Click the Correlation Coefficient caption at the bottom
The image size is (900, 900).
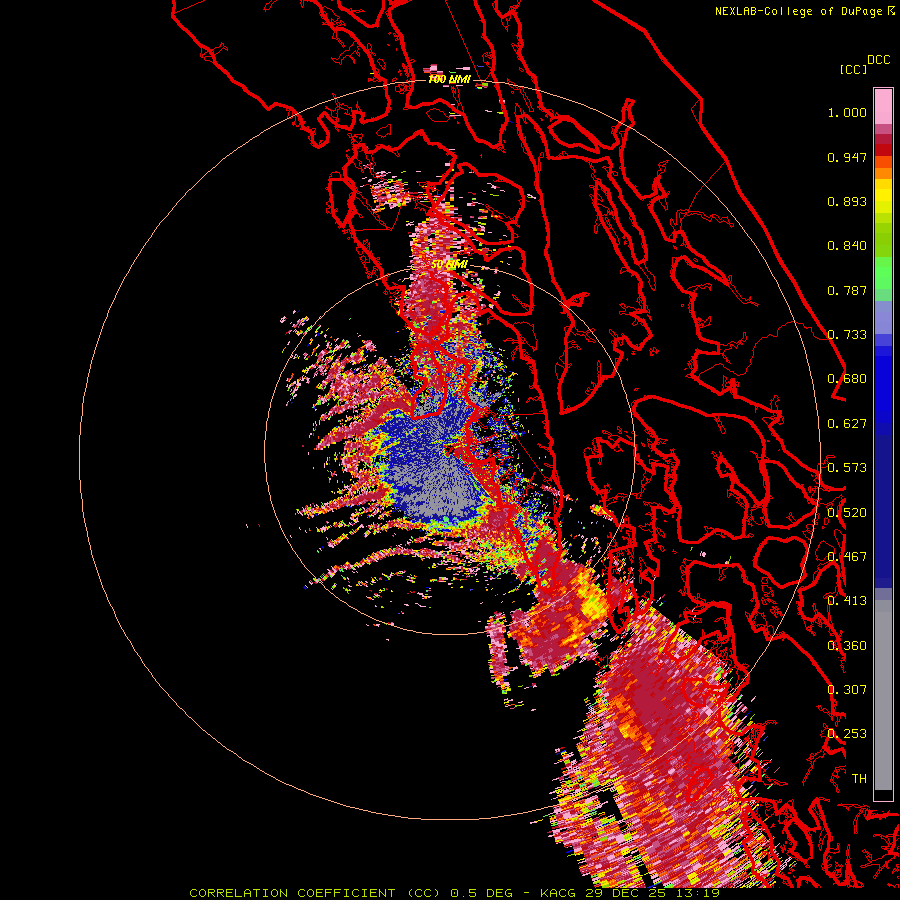click(454, 893)
